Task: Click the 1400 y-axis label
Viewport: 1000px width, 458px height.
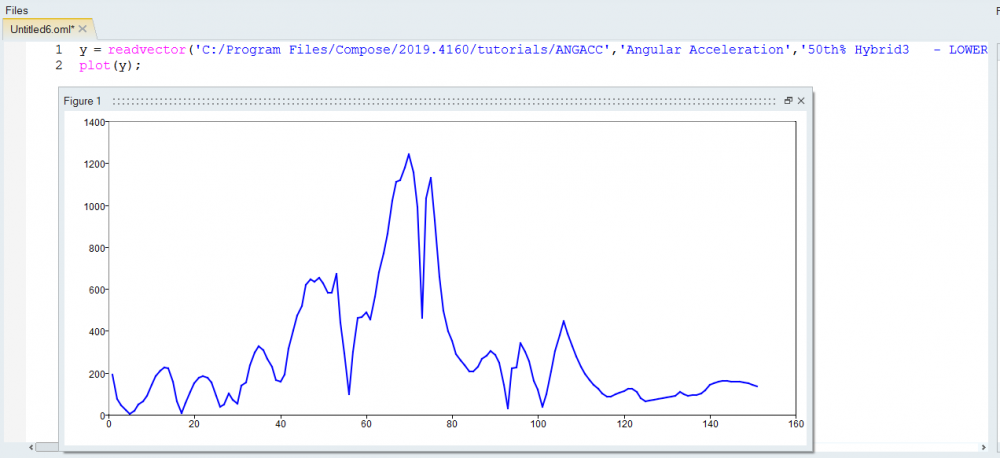Action: click(x=94, y=121)
